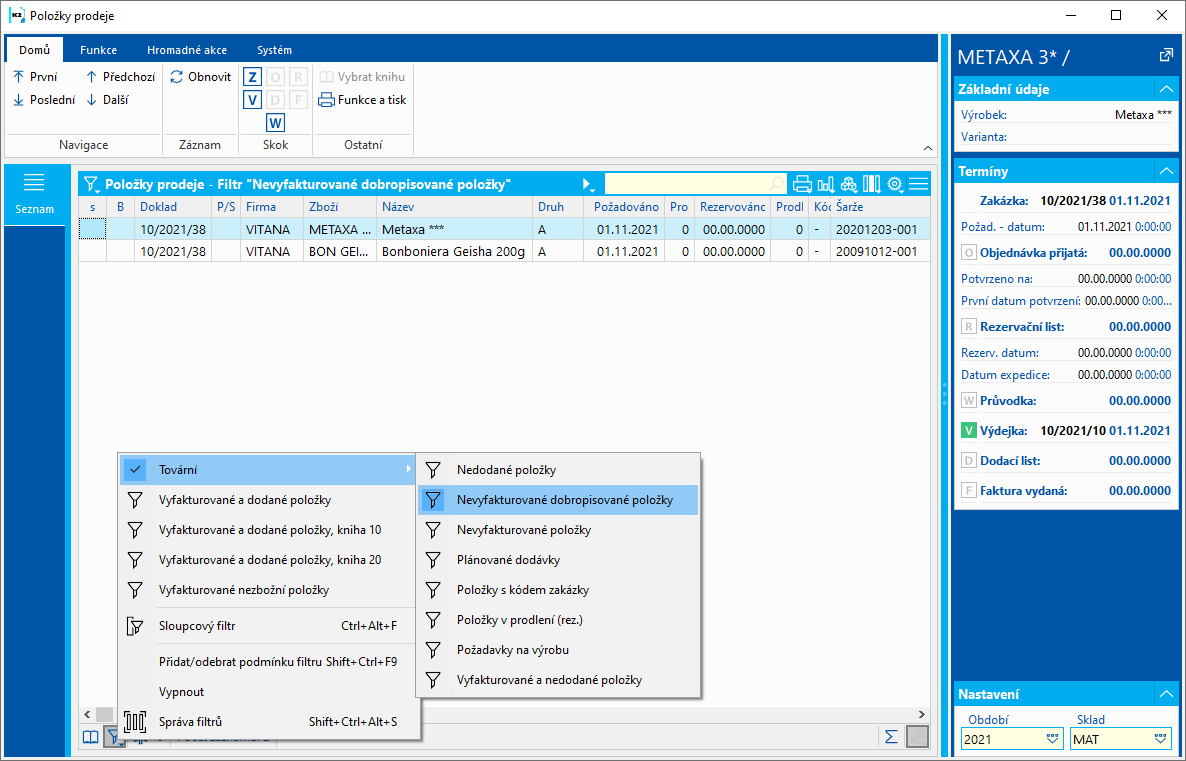Sort by the Požadováno column header
Screen dimensions: 1186x761
tap(626, 207)
